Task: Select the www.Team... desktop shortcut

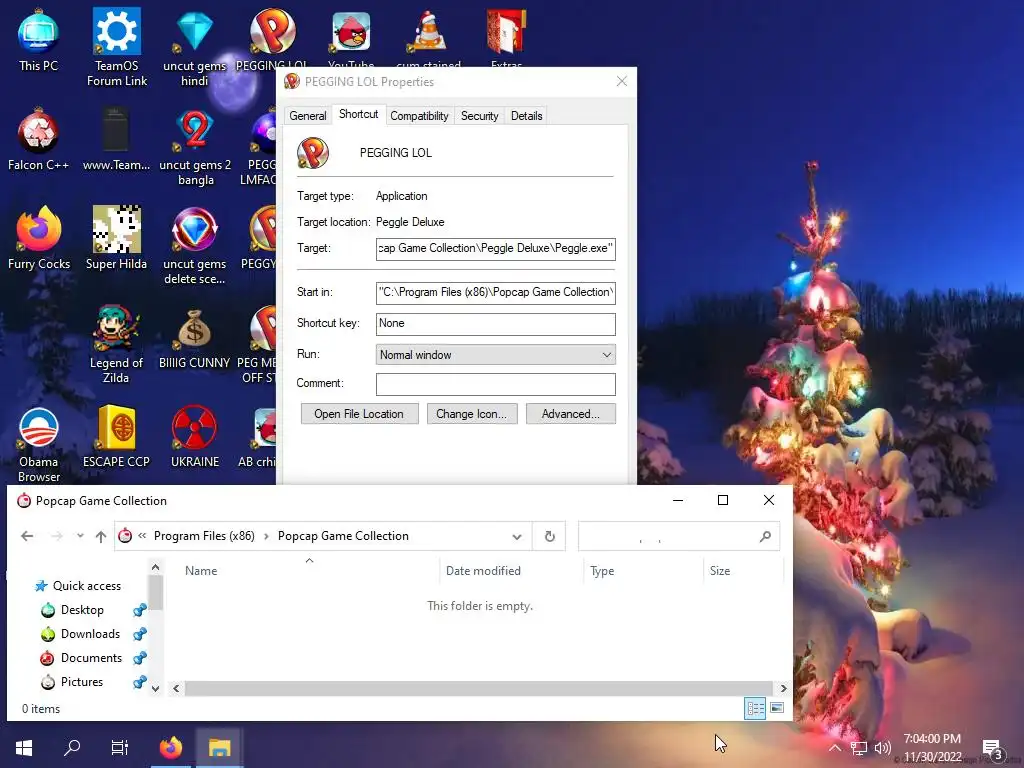Action: point(116,140)
